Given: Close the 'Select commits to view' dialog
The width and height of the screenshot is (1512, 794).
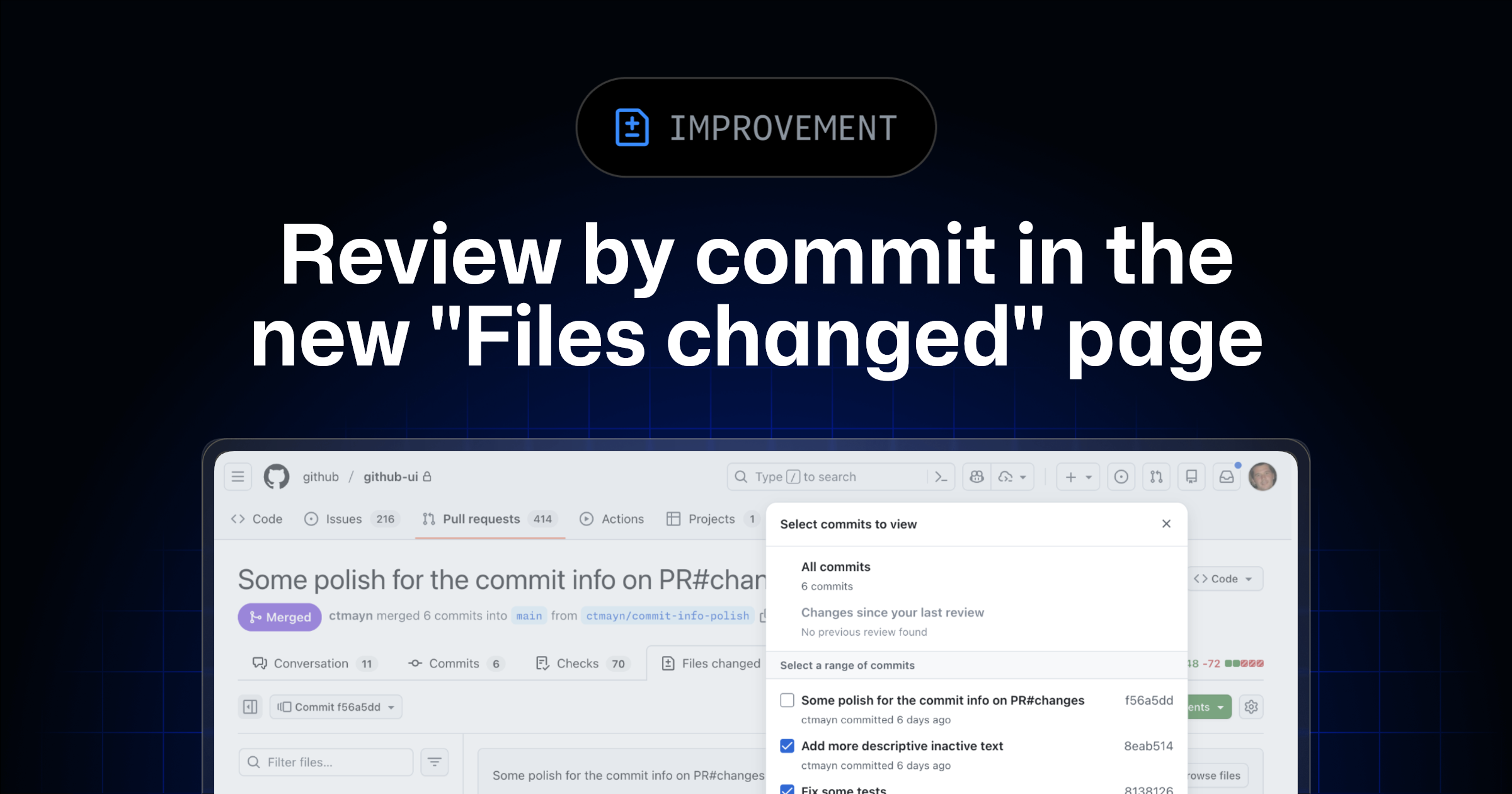Looking at the screenshot, I should [x=1167, y=524].
